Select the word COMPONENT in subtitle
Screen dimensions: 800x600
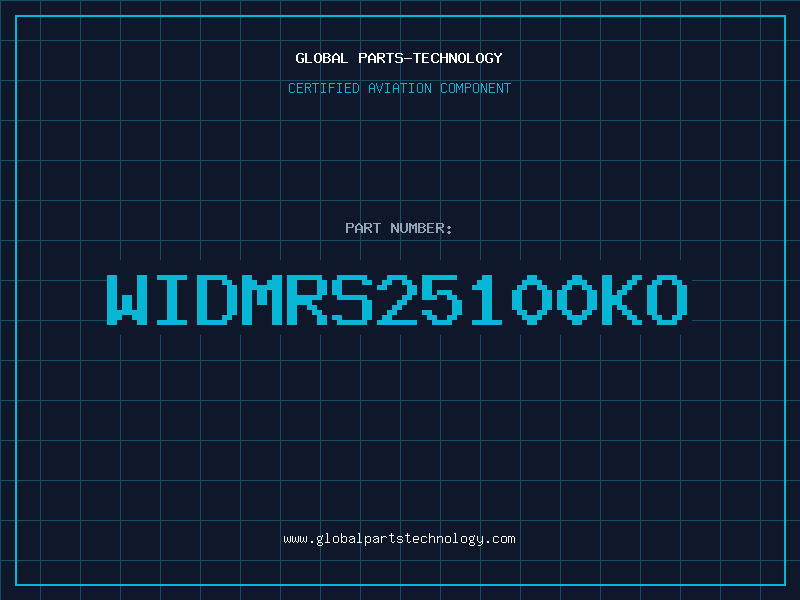[x=476, y=88]
